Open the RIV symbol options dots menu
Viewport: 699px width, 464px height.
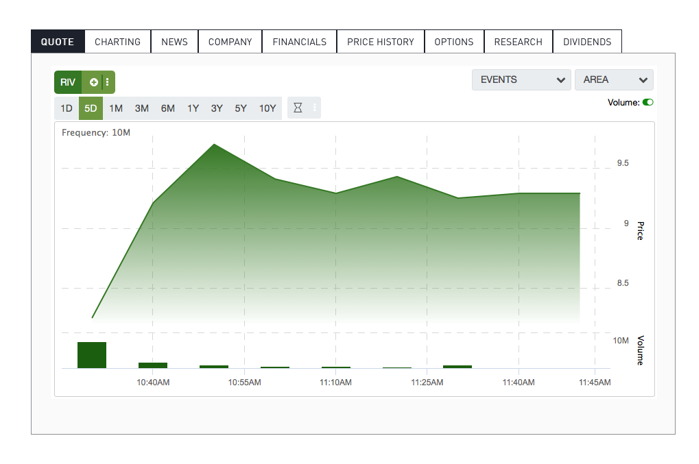[x=107, y=82]
